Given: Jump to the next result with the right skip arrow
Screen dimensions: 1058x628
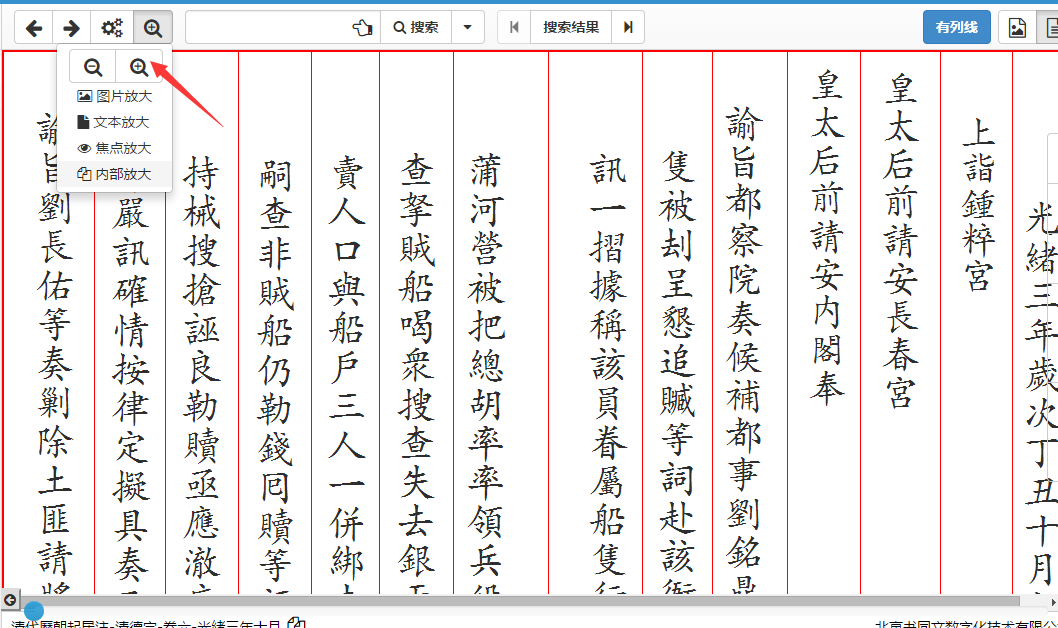Looking at the screenshot, I should 628,27.
